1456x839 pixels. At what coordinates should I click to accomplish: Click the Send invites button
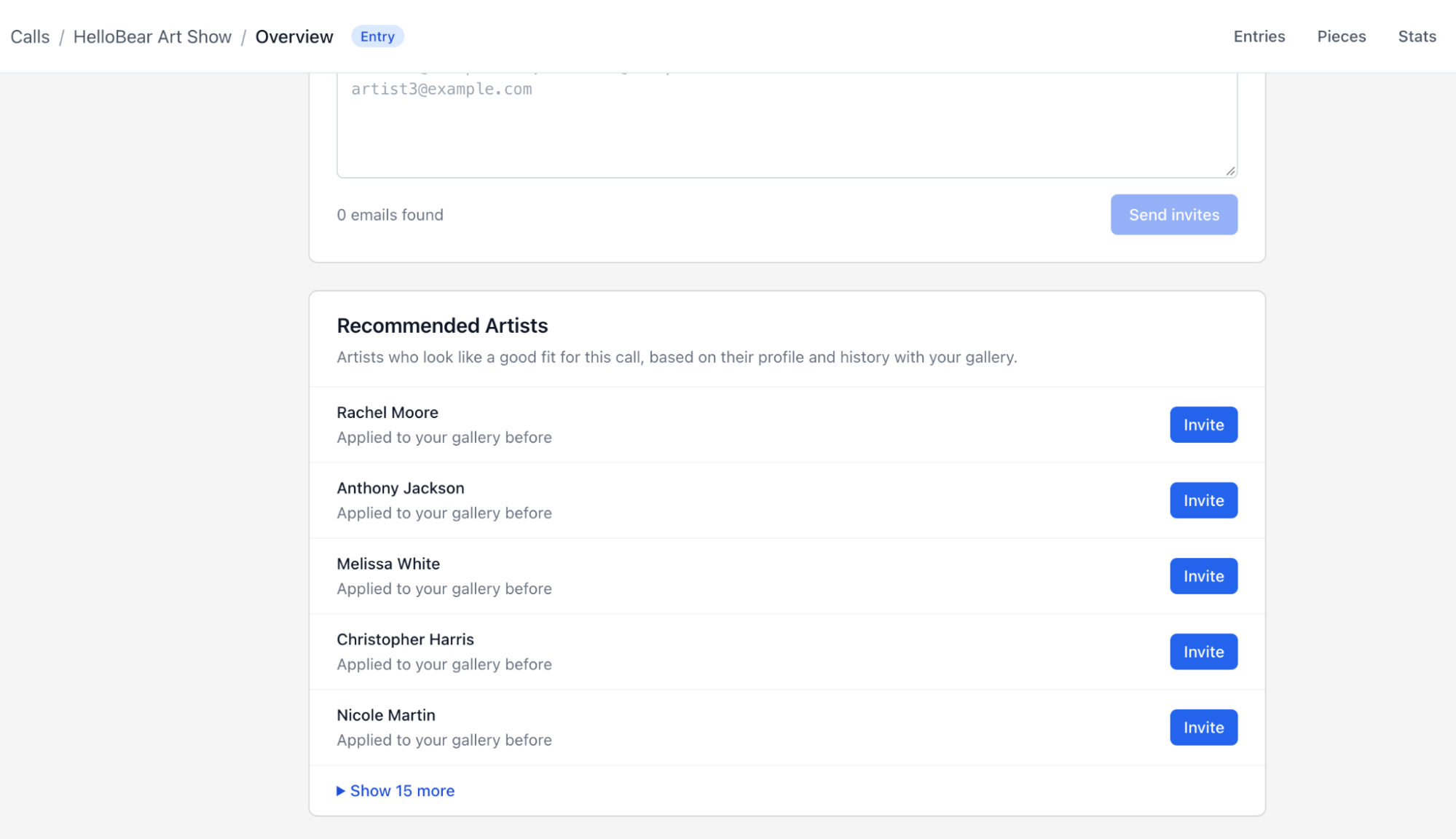1173,215
